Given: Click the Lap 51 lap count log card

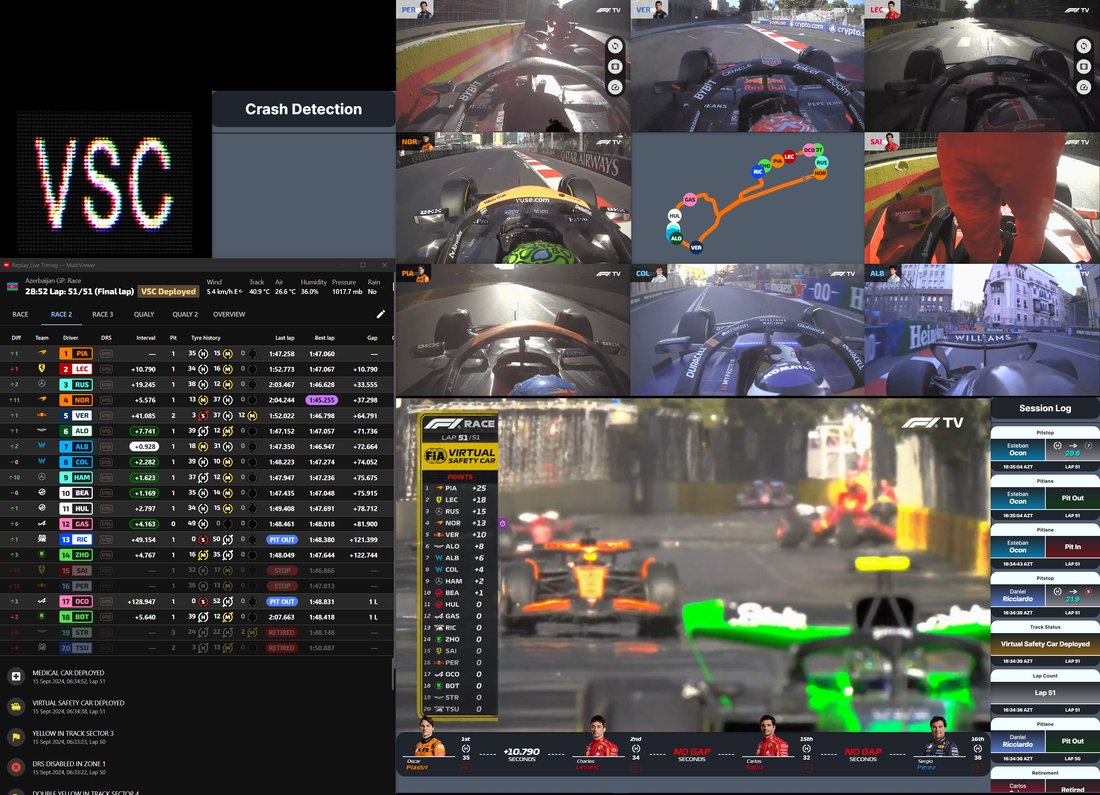Looking at the screenshot, I should (x=1045, y=693).
